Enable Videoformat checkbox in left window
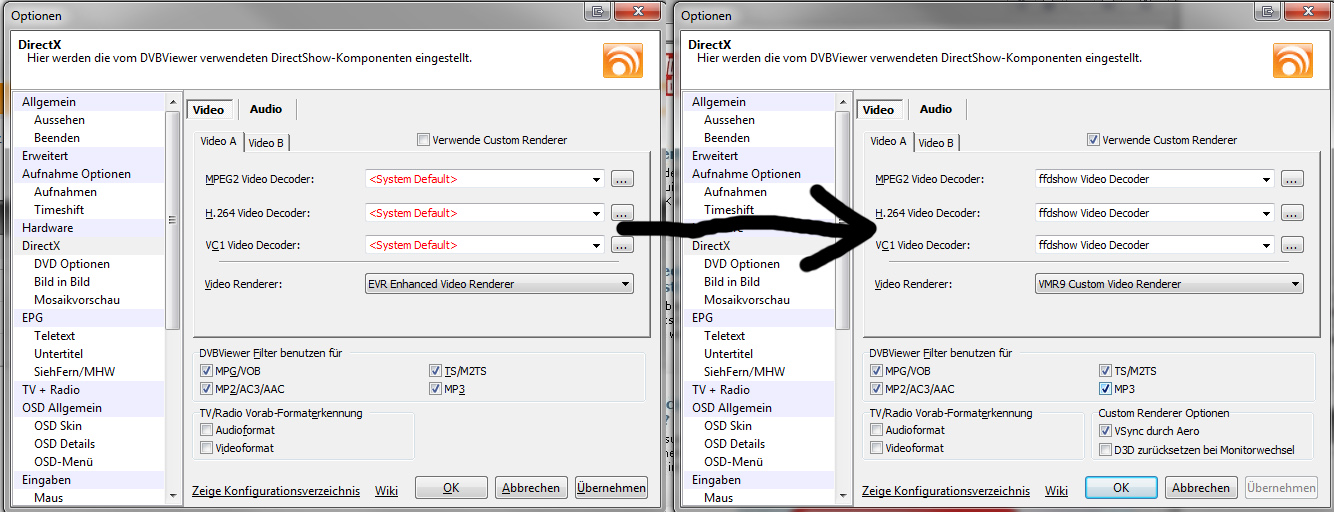Screen dimensions: 1334x512 pyautogui.click(x=206, y=448)
